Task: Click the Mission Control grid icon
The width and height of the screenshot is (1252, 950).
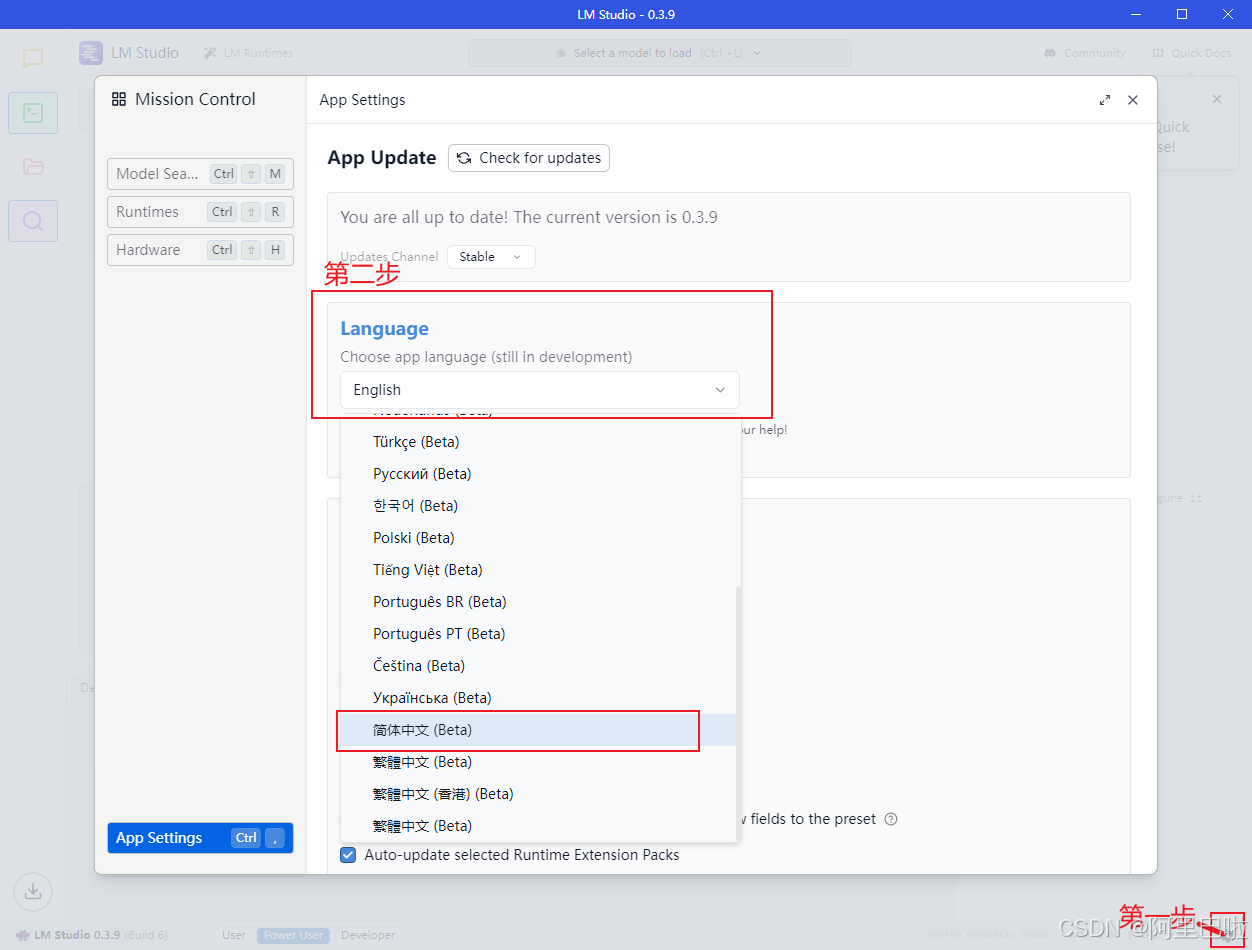Action: [119, 99]
